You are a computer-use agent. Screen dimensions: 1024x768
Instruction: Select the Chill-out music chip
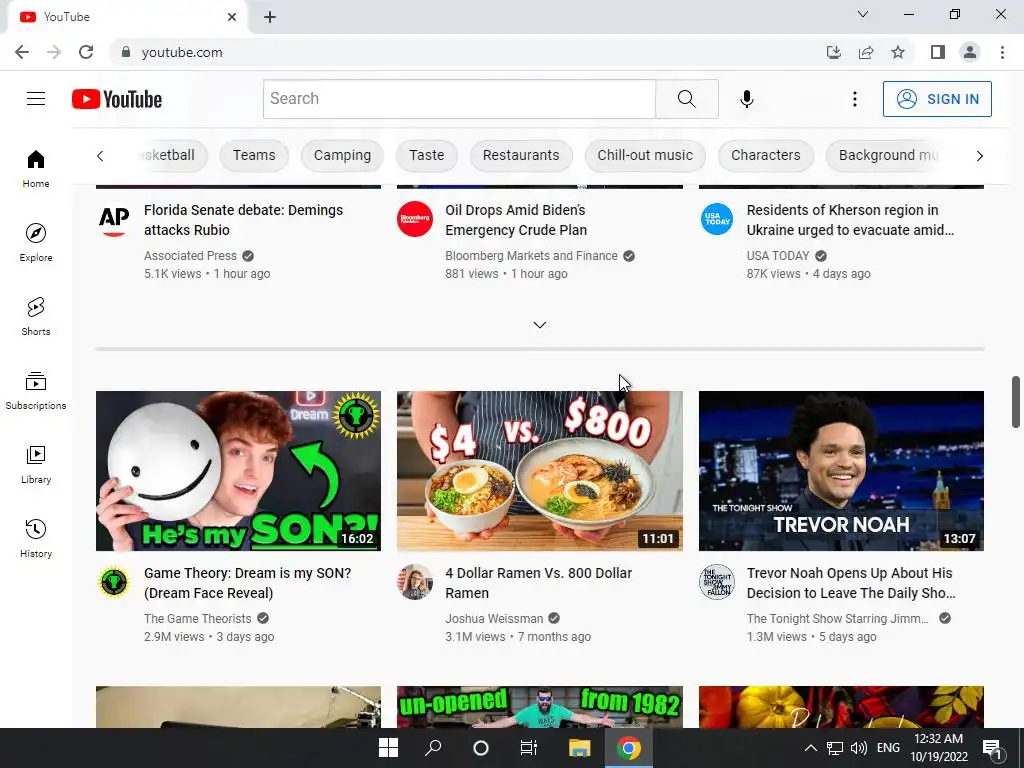pos(645,155)
